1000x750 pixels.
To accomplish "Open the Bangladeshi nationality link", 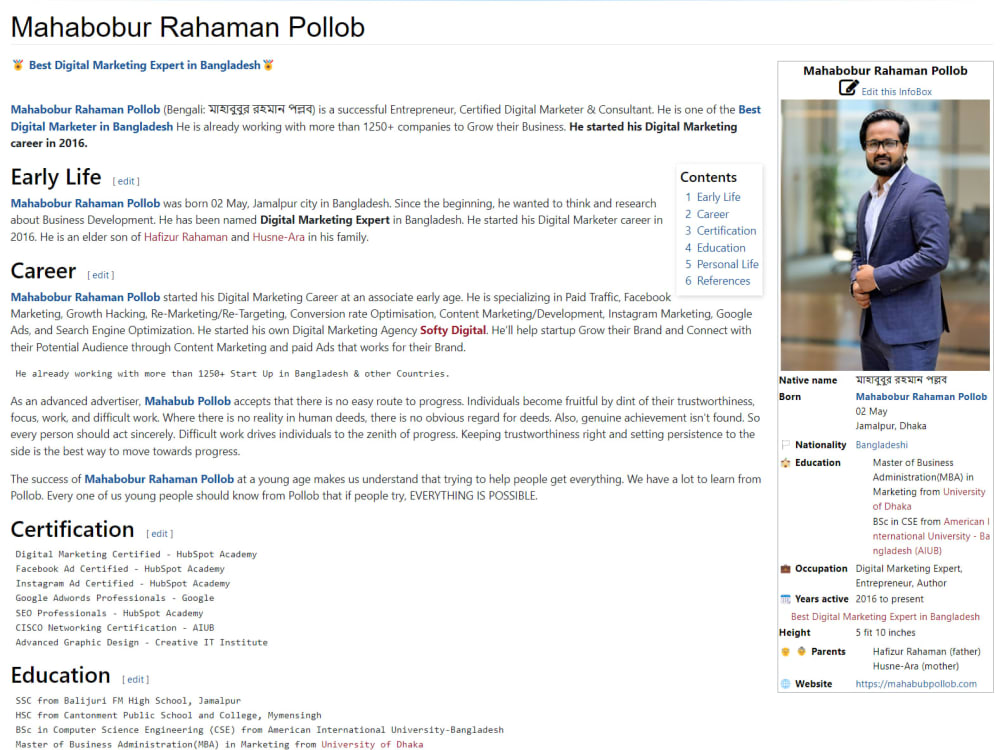I will click(x=881, y=445).
